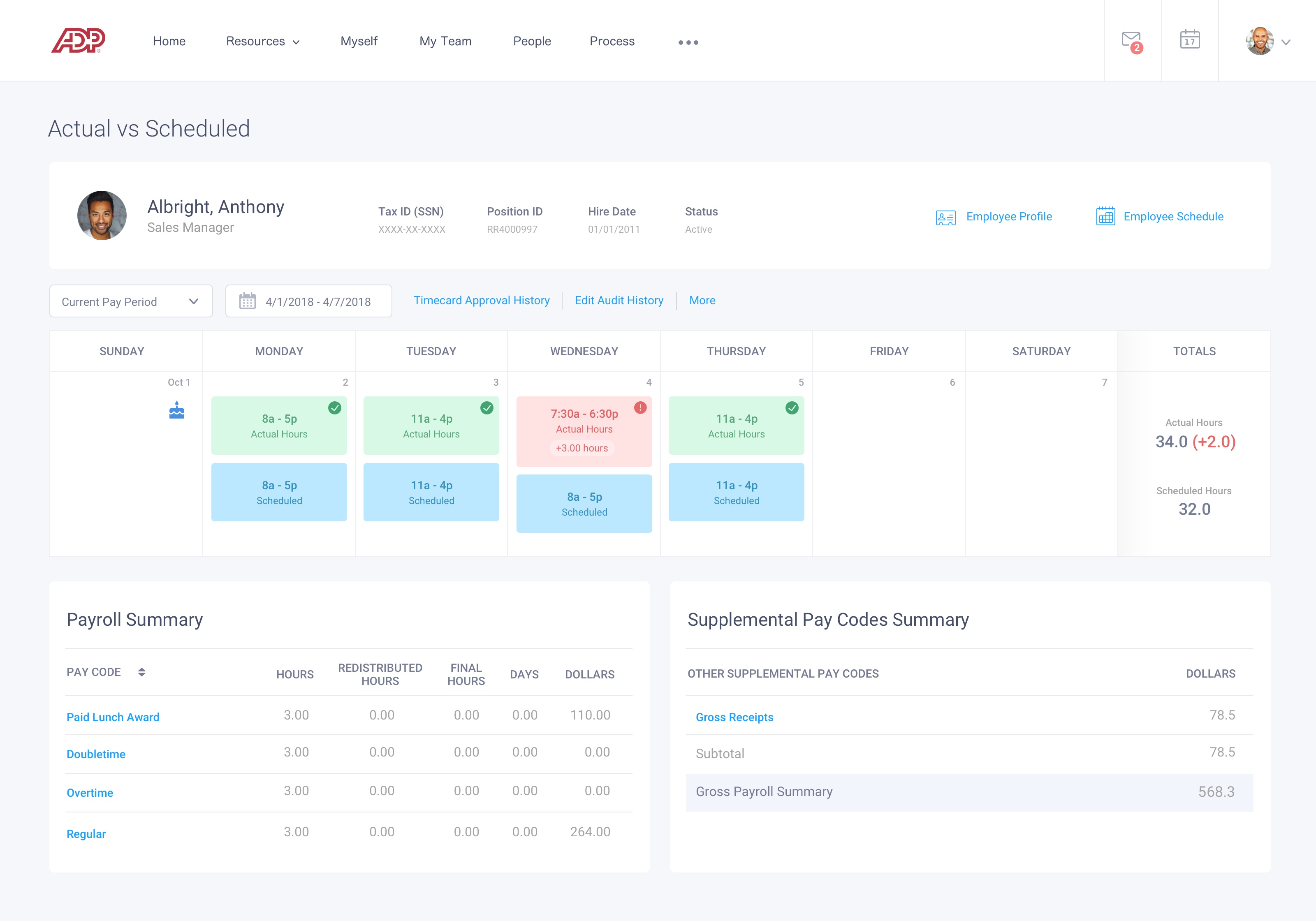The height and width of the screenshot is (921, 1316).
Task: Click the Employee Profile card icon
Action: [x=945, y=217]
